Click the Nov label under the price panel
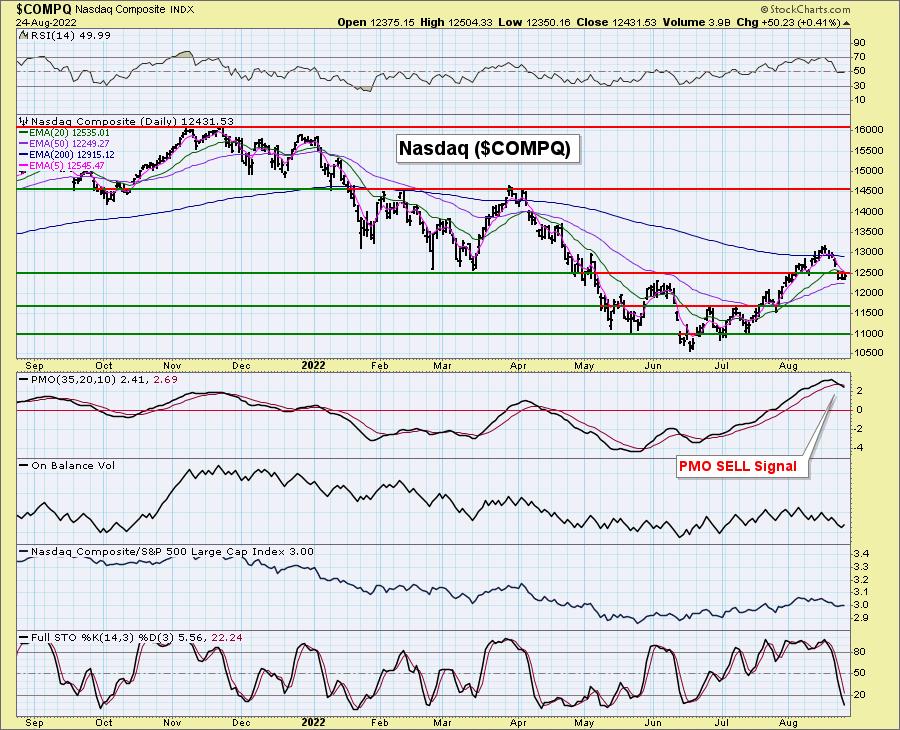Viewport: 900px width, 730px height. 172,366
